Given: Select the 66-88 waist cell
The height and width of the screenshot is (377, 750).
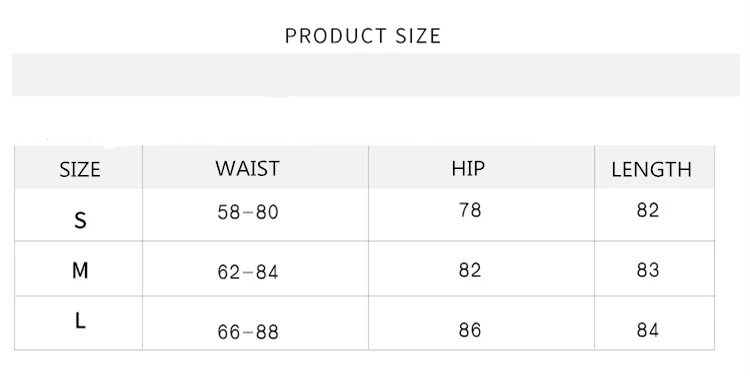Looking at the screenshot, I should (248, 333).
